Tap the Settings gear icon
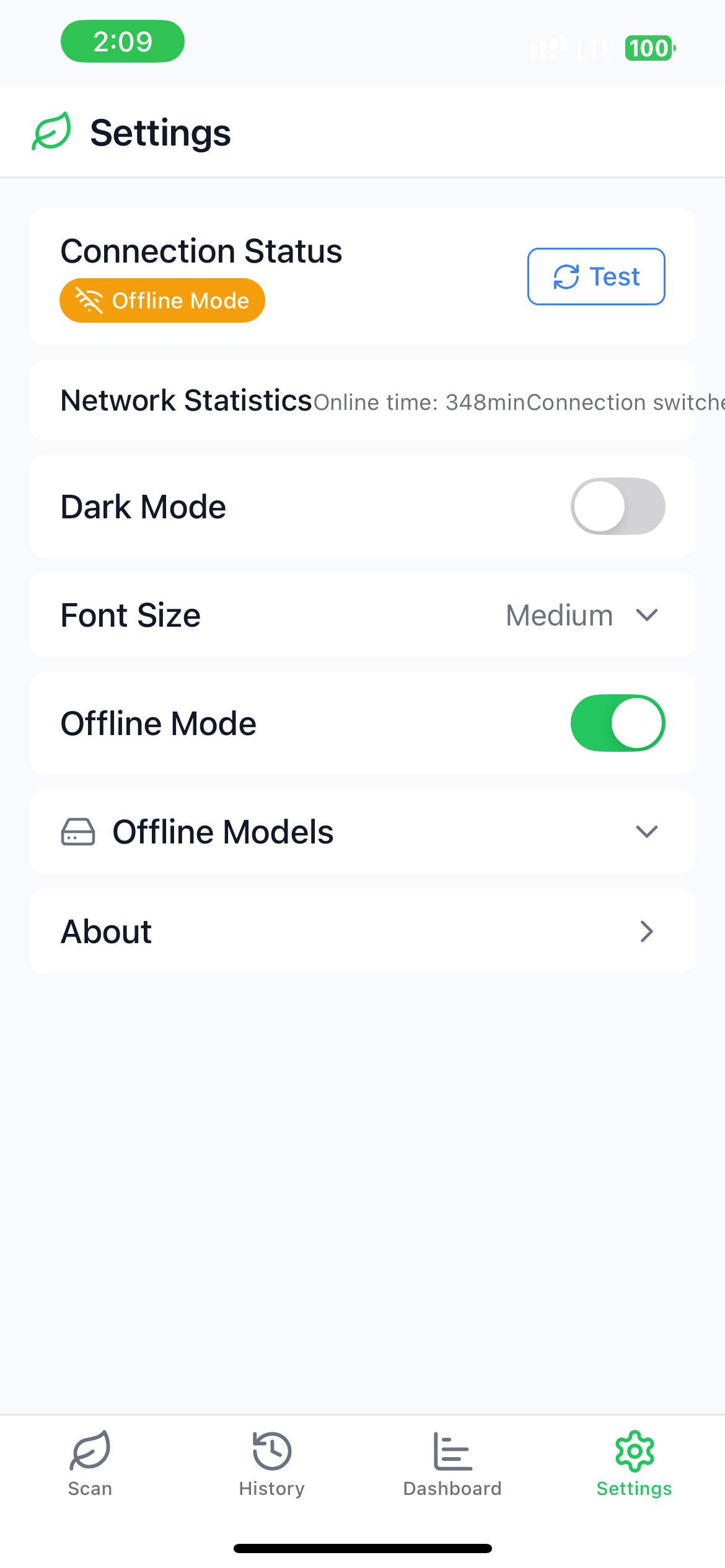The width and height of the screenshot is (725, 1568). pyautogui.click(x=635, y=1450)
